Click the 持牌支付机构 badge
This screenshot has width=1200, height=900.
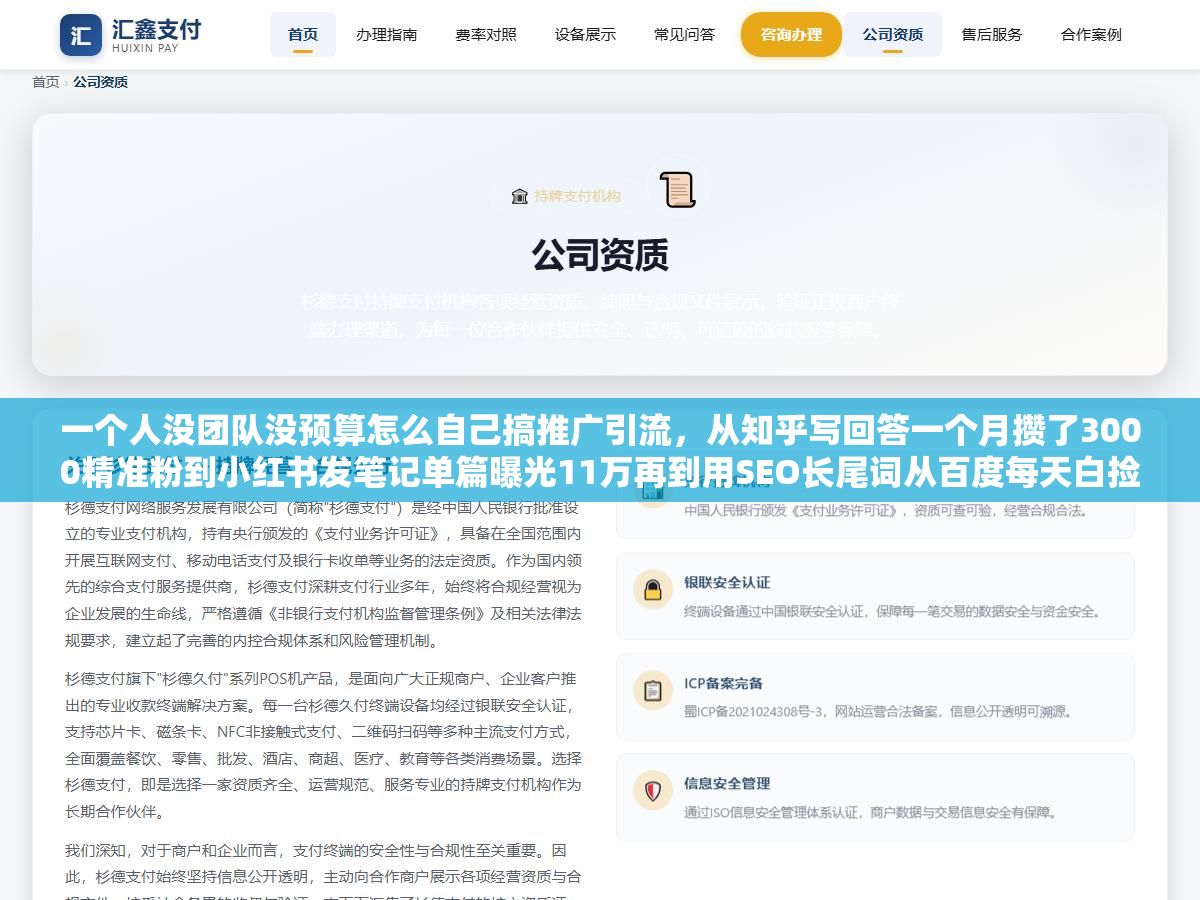tap(566, 196)
